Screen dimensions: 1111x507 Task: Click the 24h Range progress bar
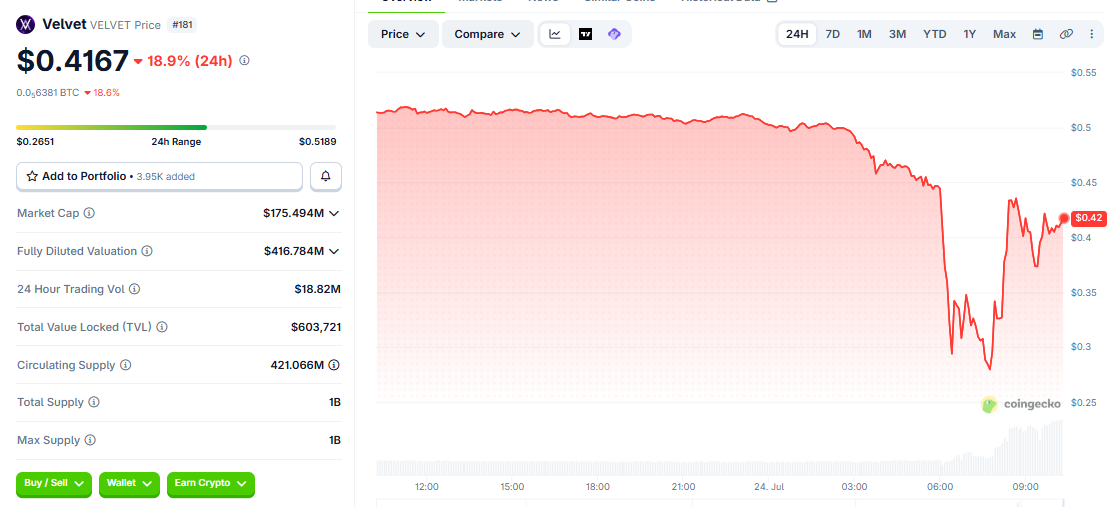tap(176, 127)
